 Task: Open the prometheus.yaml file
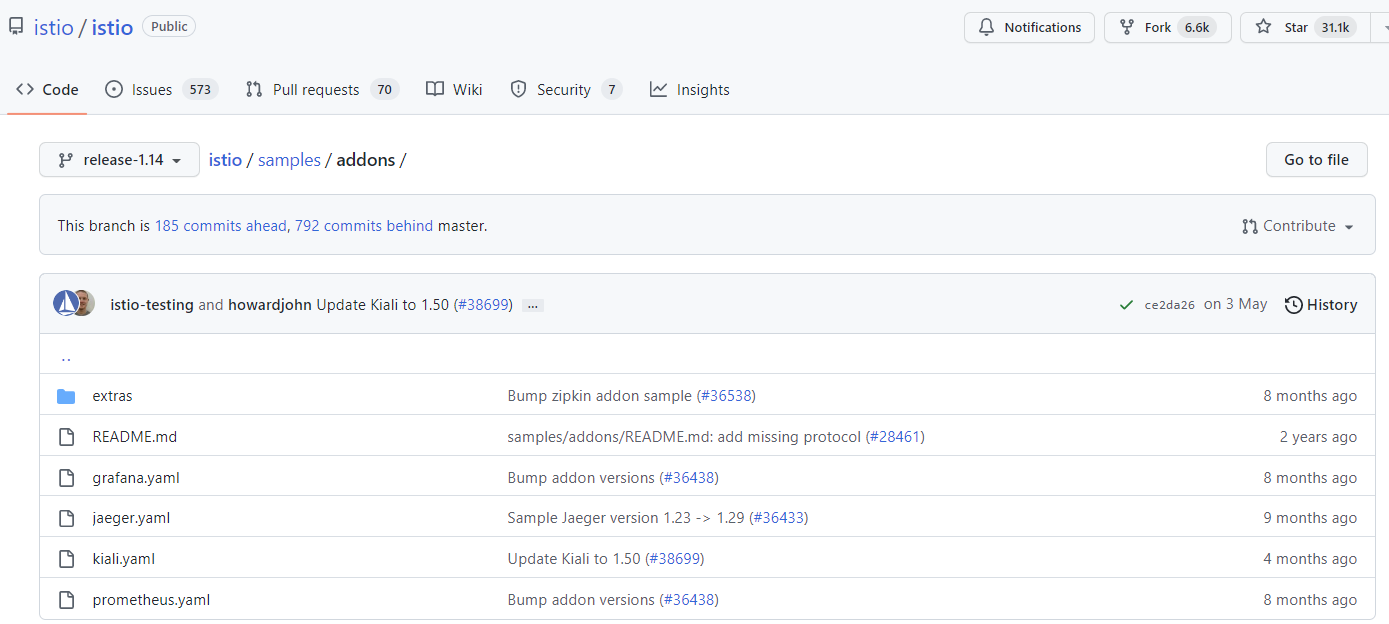pos(151,600)
